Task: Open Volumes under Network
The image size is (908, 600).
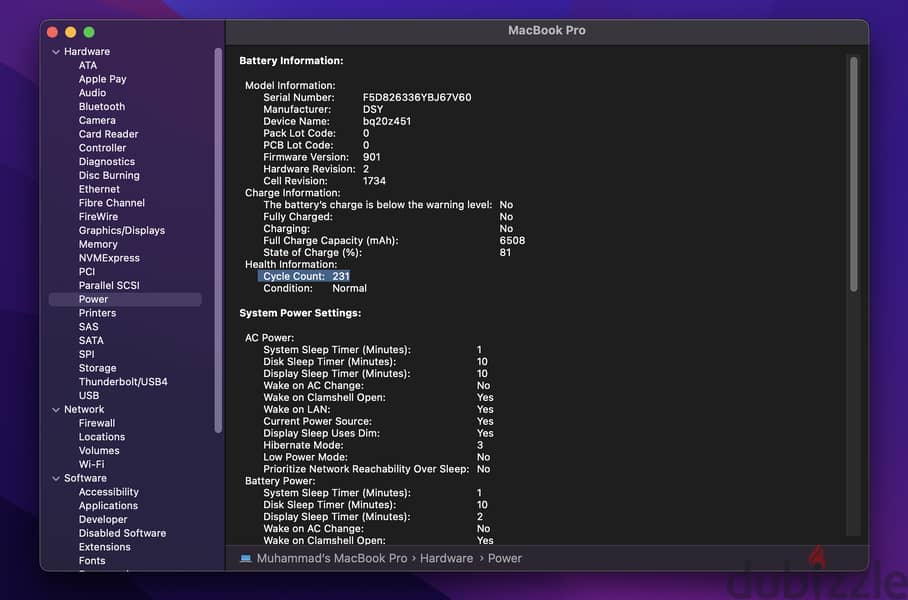Action: 100,451
